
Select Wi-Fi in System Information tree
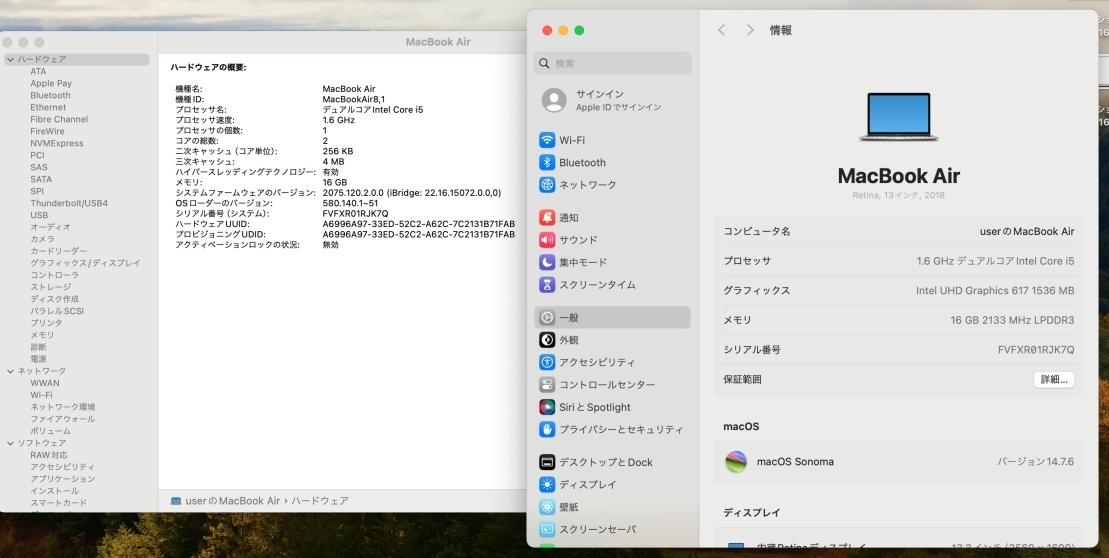click(x=41, y=395)
